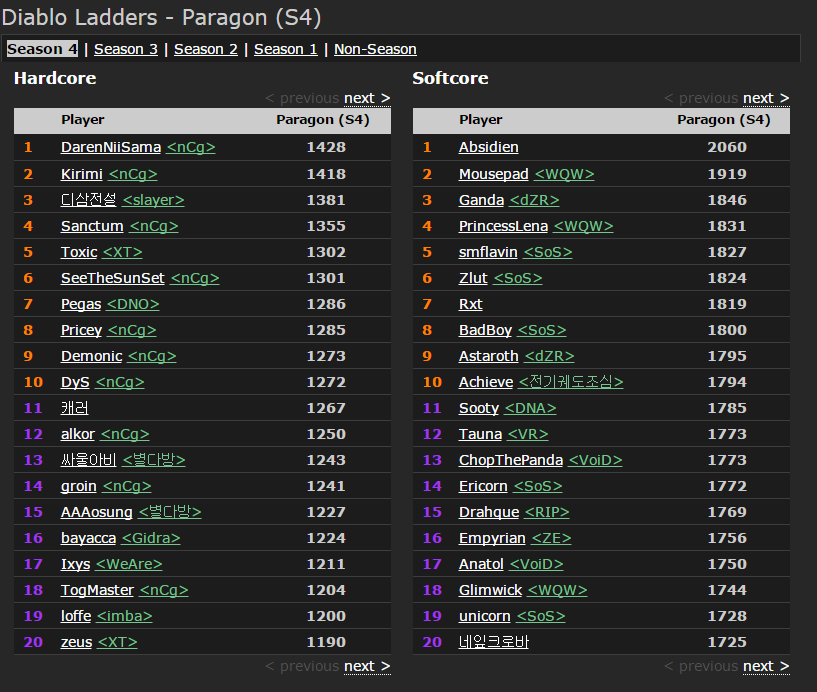Open Zlut's player profile
This screenshot has height=692, width=817.
(473, 278)
